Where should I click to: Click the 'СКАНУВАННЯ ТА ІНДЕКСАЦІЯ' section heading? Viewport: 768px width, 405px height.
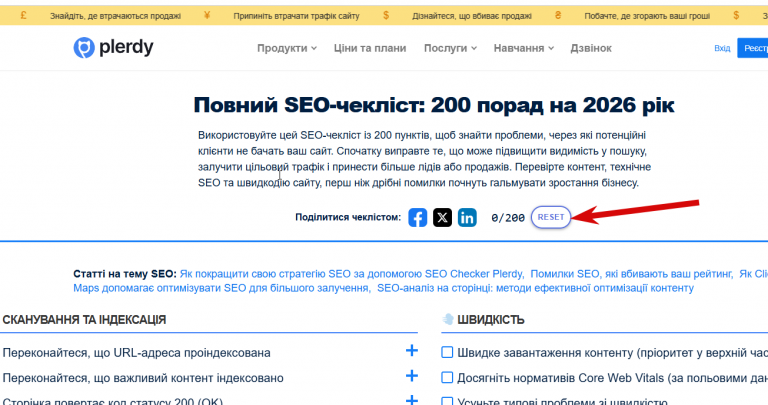point(84,320)
